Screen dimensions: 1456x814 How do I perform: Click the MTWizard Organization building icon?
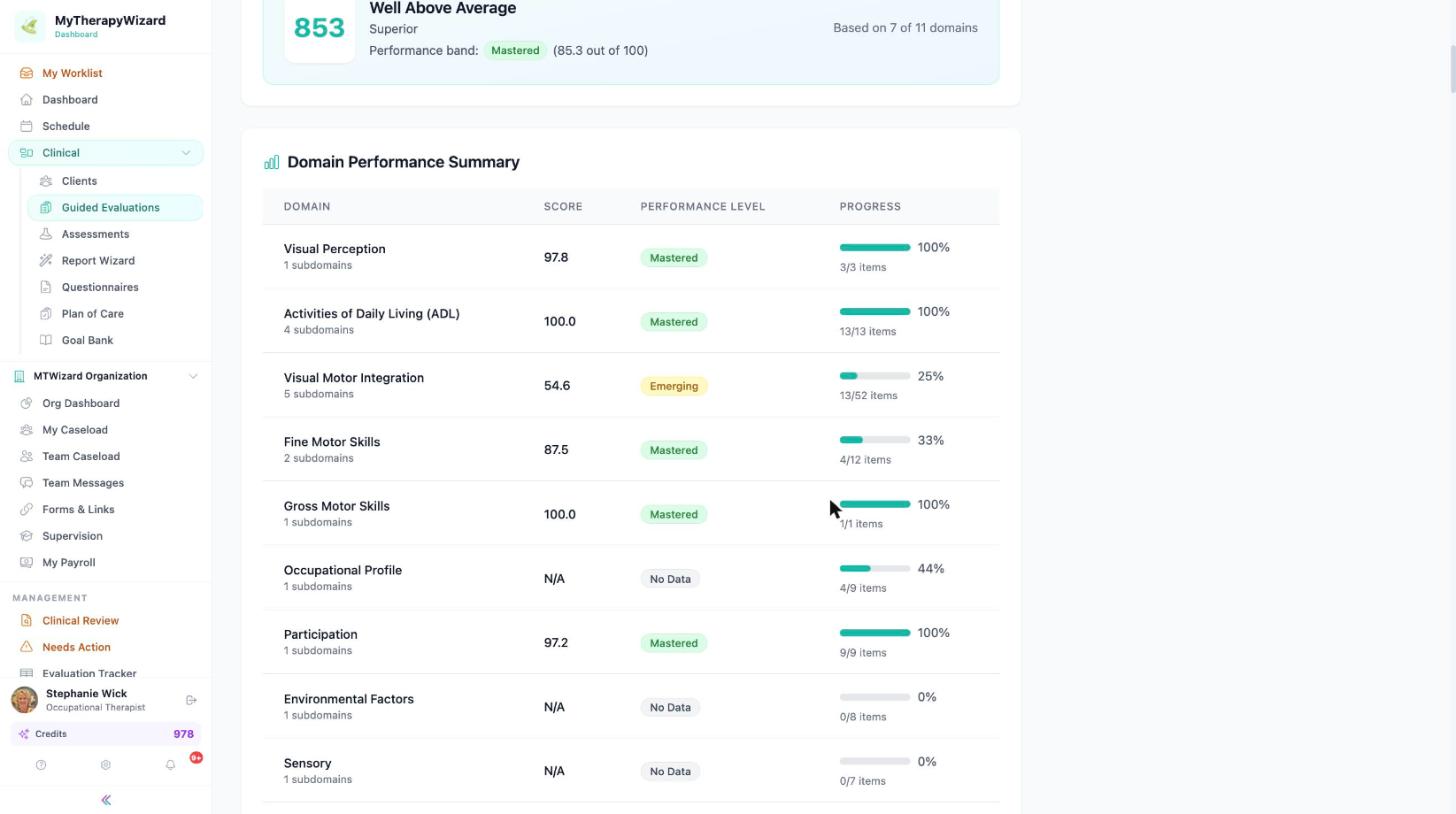(19, 376)
